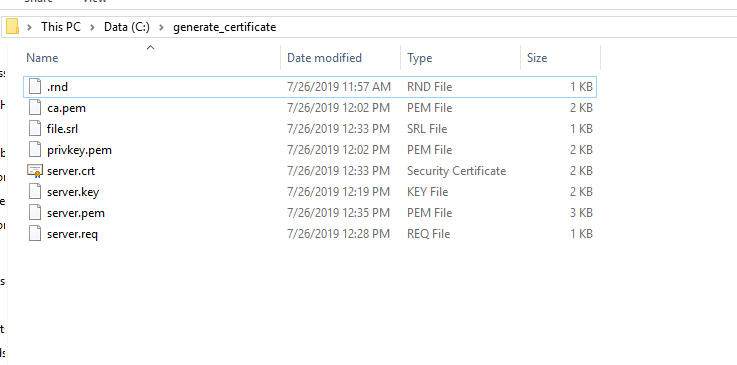The image size is (737, 365).
Task: Click the 3 KB size value
Action: [581, 213]
